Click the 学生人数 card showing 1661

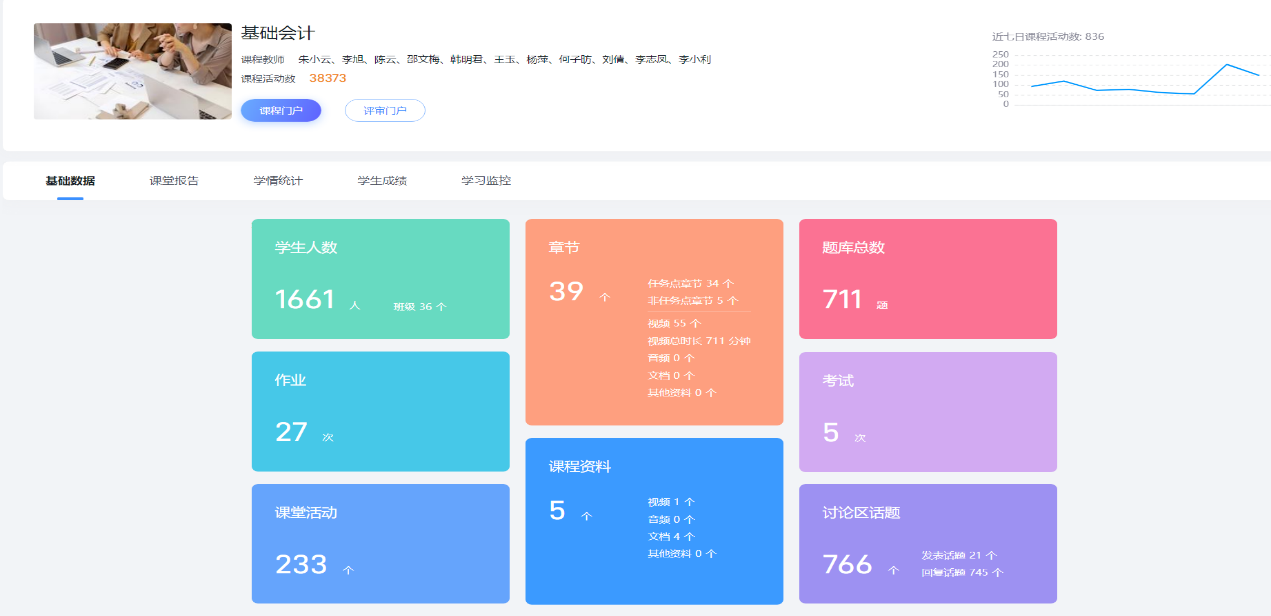(380, 279)
